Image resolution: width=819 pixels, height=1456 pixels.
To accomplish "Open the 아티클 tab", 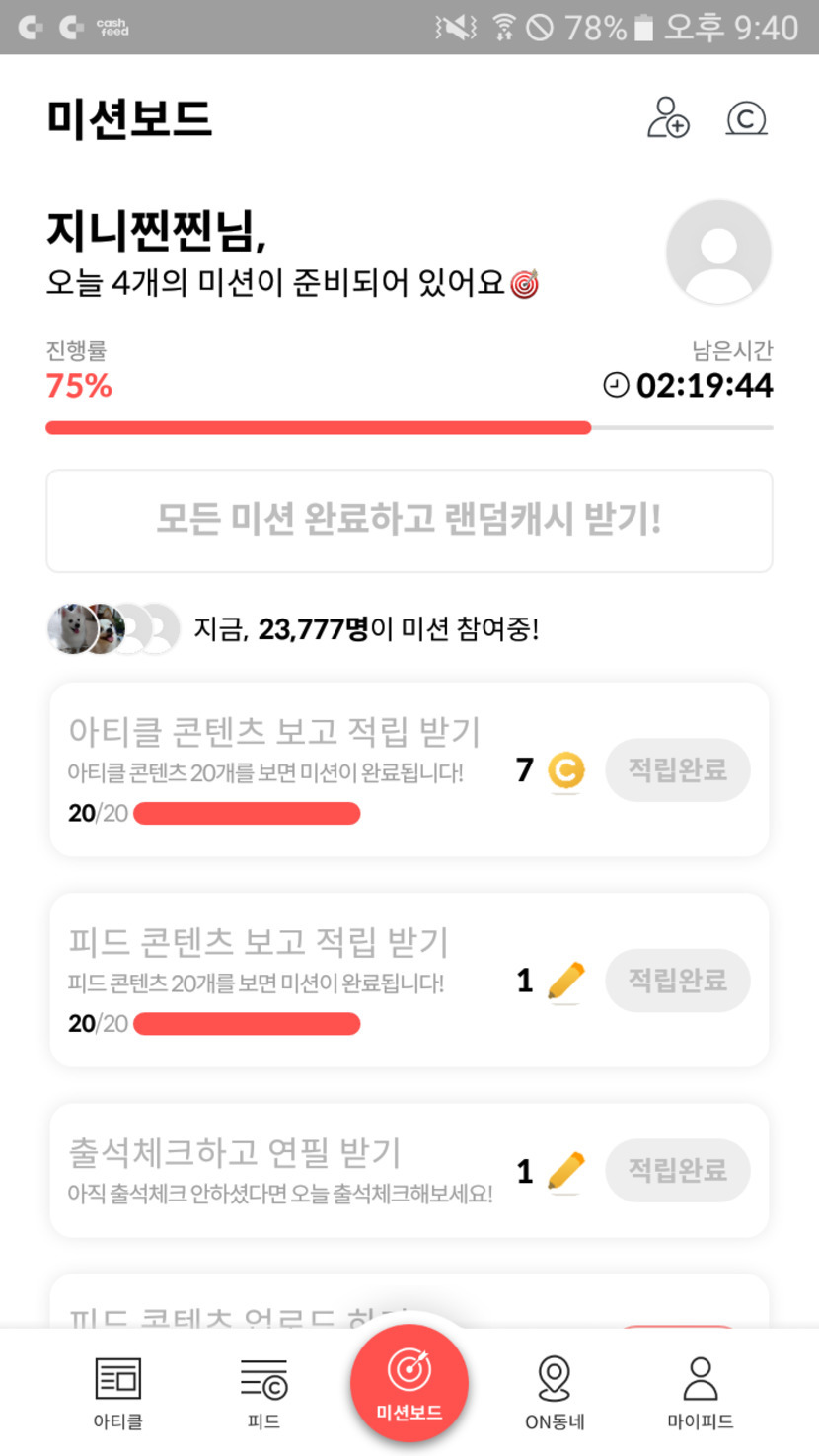I will (x=118, y=1393).
